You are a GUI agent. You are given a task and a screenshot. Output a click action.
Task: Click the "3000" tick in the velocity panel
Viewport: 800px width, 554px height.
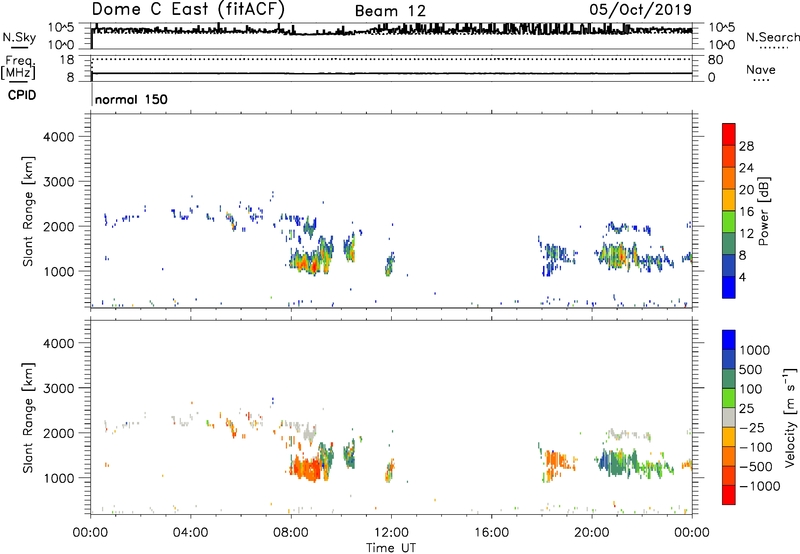tap(59, 388)
